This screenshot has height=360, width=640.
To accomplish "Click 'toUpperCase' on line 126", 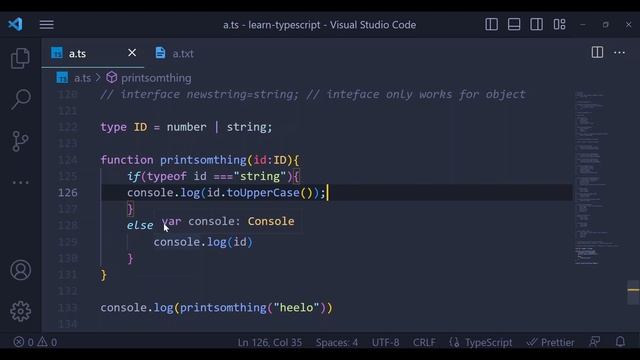I will (263, 193).
